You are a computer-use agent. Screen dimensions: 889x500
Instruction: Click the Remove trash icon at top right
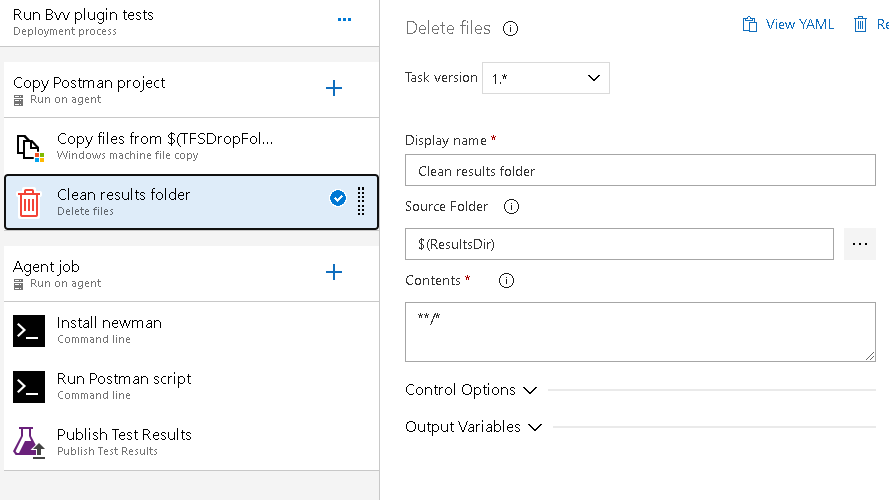[860, 24]
